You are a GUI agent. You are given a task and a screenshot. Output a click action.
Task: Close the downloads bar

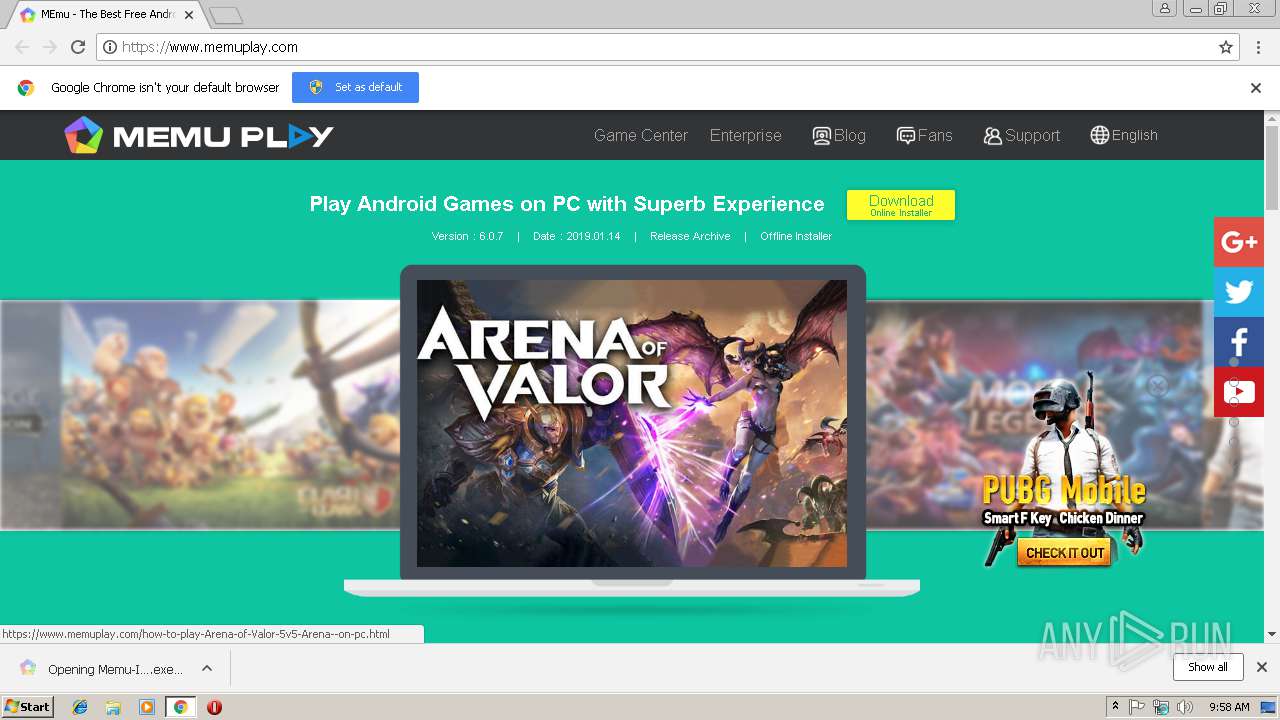coord(1262,667)
